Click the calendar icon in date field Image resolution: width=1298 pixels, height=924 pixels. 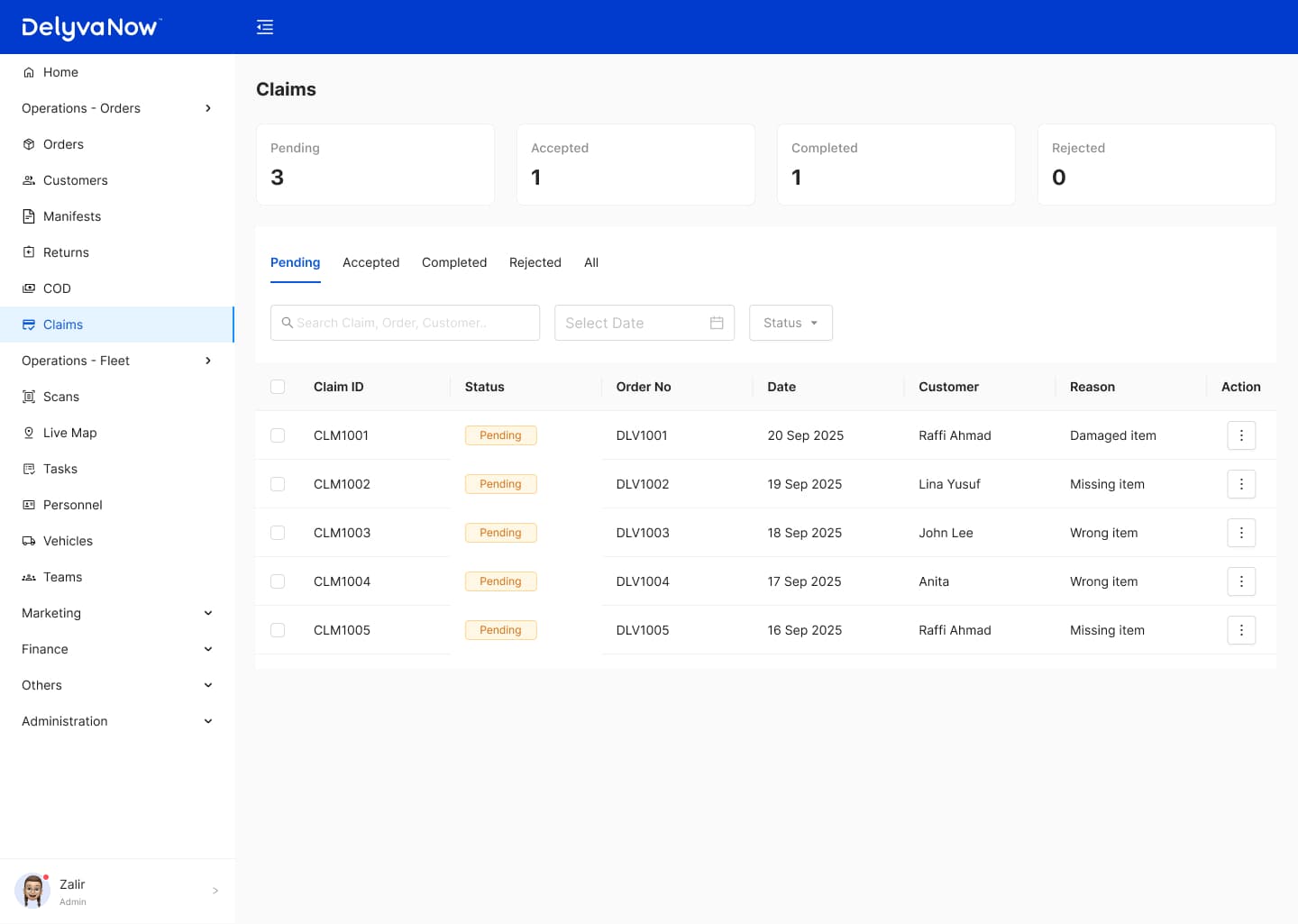point(717,323)
